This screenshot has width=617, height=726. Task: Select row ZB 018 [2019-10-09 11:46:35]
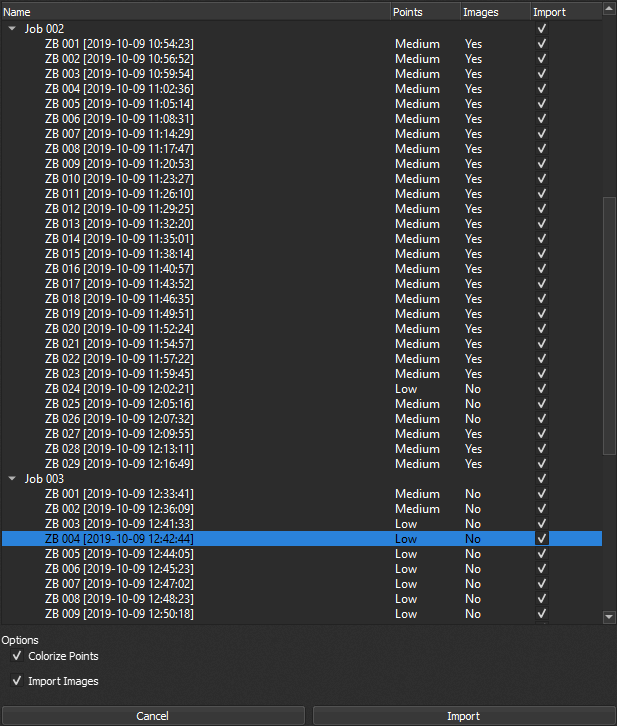click(302, 299)
